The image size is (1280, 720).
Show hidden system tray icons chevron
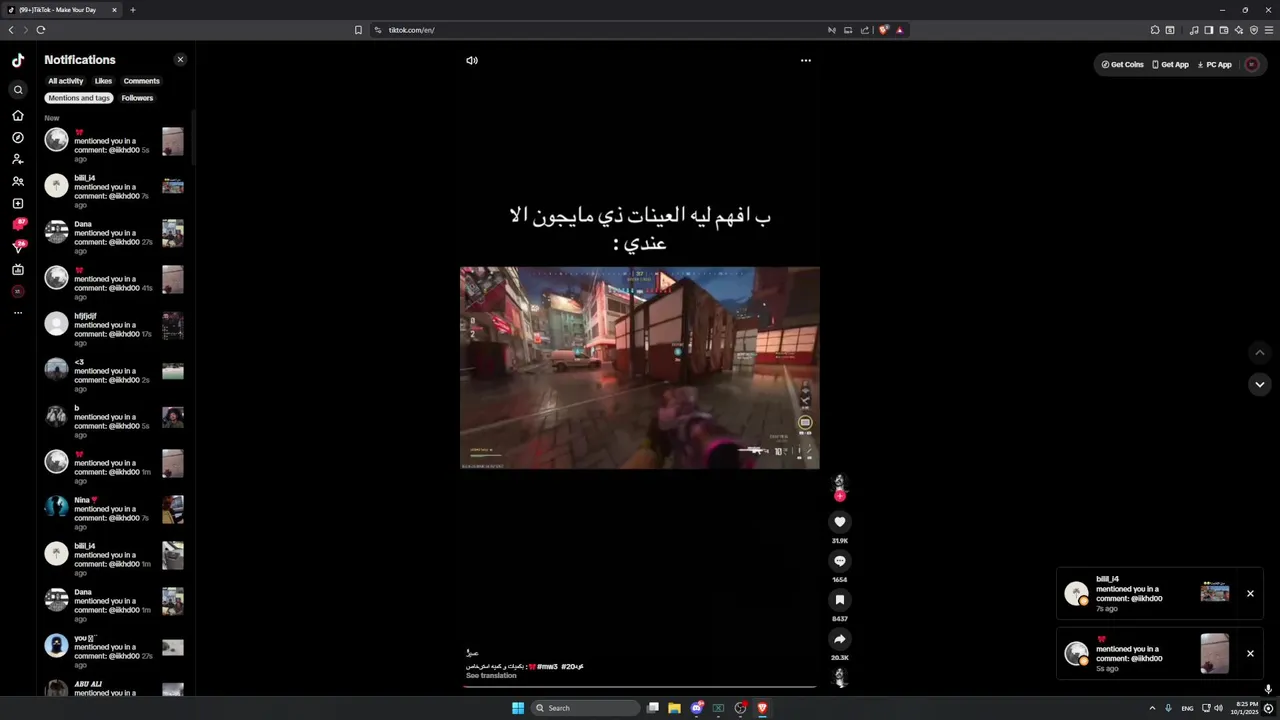click(1152, 708)
